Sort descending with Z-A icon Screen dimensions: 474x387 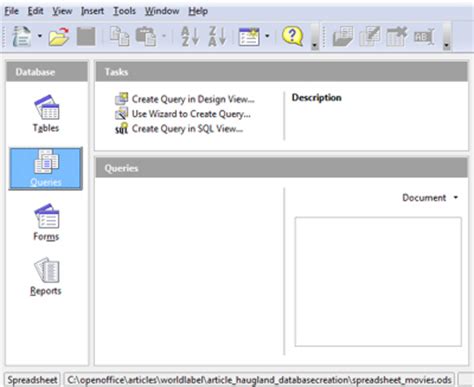(x=217, y=36)
